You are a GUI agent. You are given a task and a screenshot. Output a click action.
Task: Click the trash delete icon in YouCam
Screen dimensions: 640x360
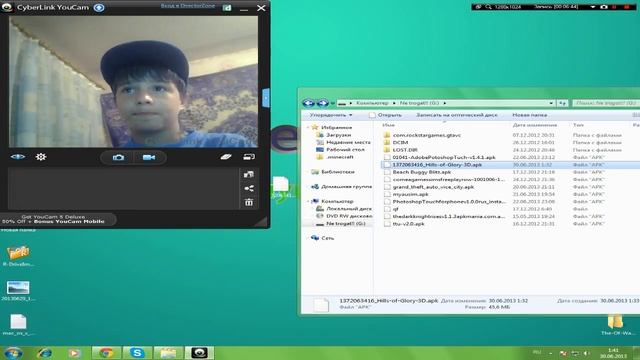[x=249, y=202]
